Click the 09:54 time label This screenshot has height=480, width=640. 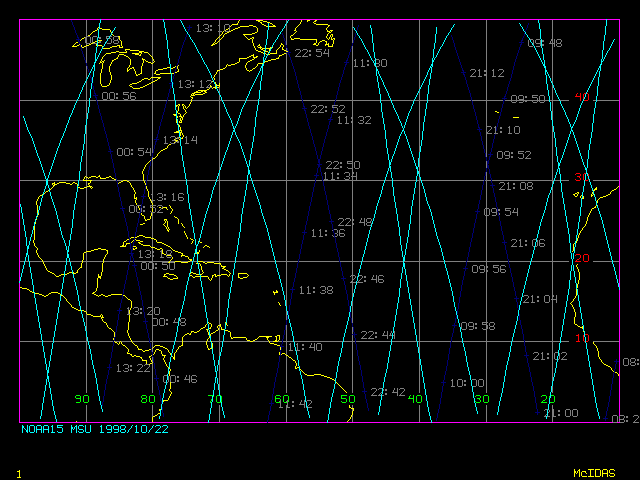(501, 212)
